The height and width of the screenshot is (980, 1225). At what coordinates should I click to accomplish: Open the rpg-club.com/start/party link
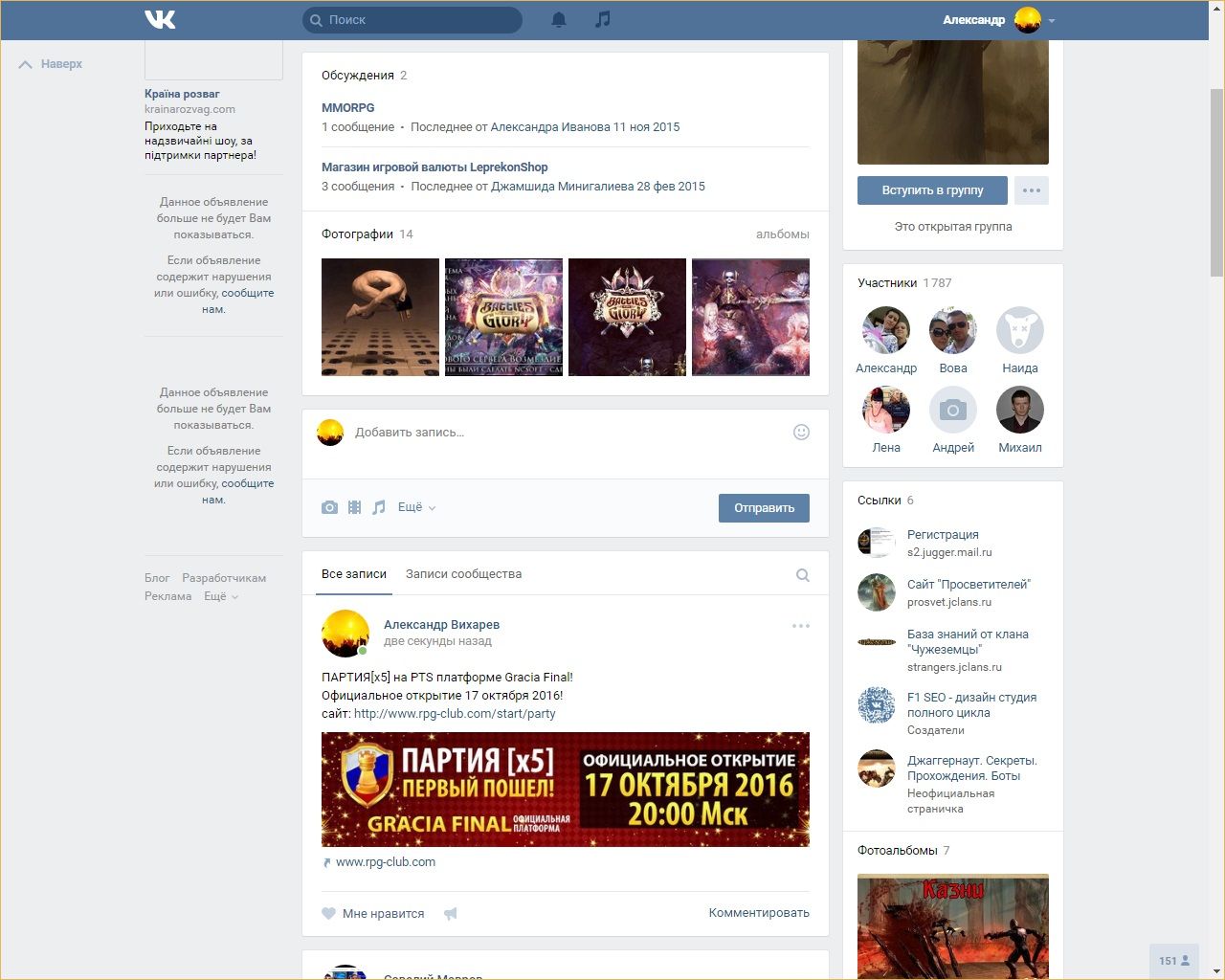[x=455, y=714]
